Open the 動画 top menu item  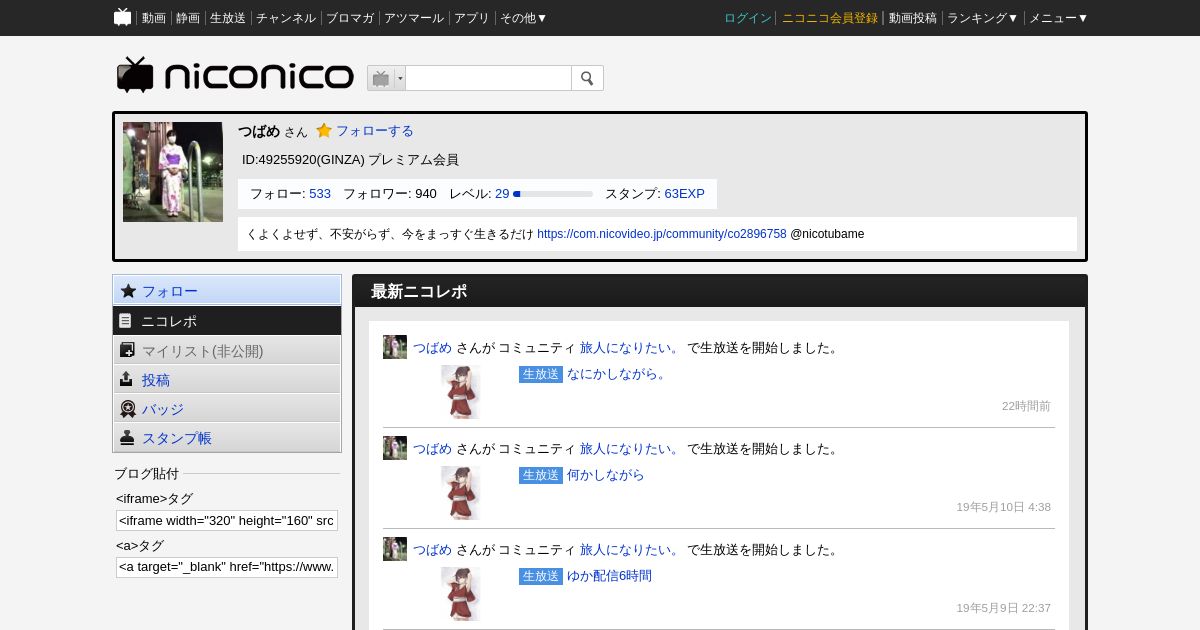[x=154, y=18]
